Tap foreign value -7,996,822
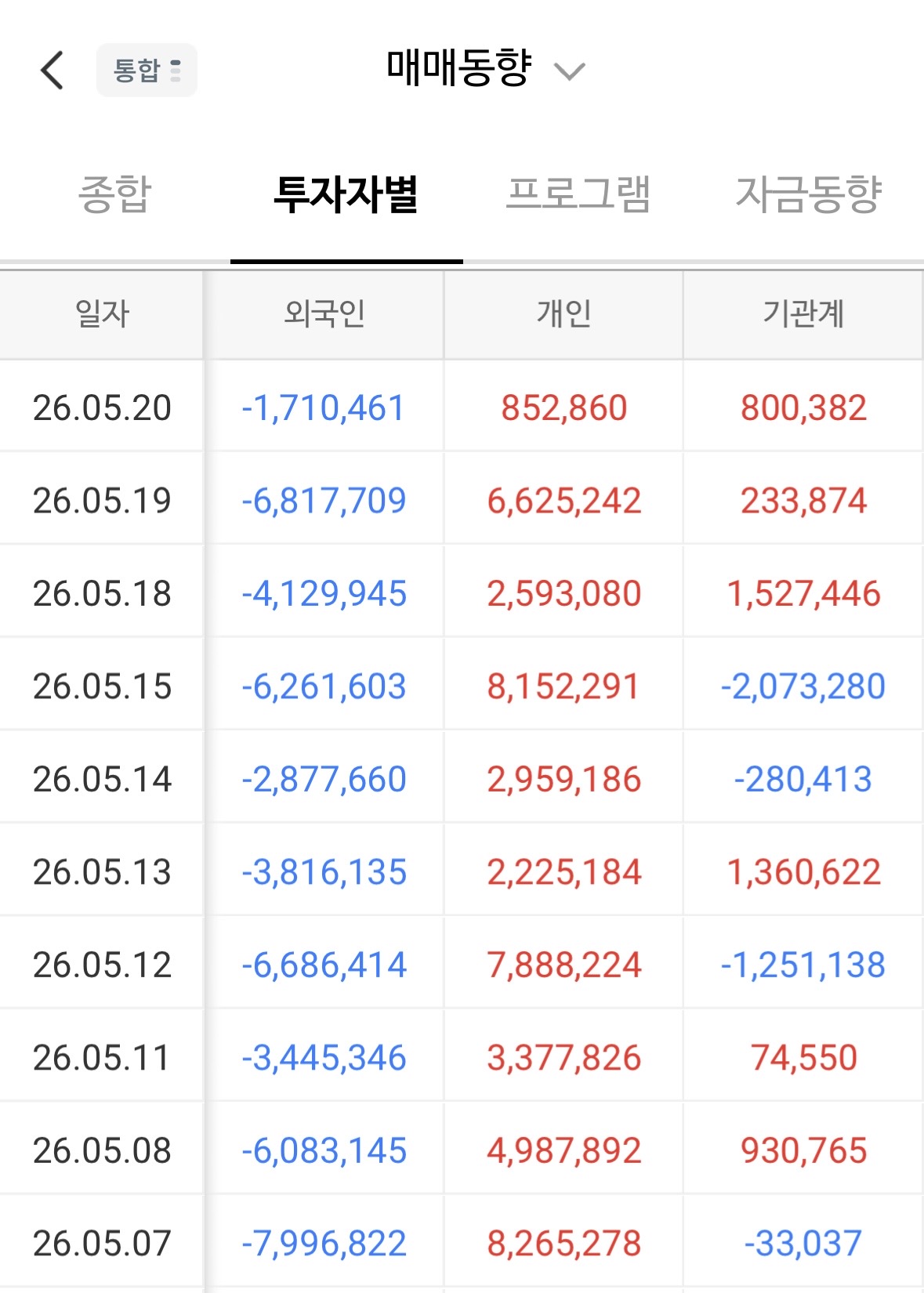Screen dimensions: 924x1293 (324, 1244)
